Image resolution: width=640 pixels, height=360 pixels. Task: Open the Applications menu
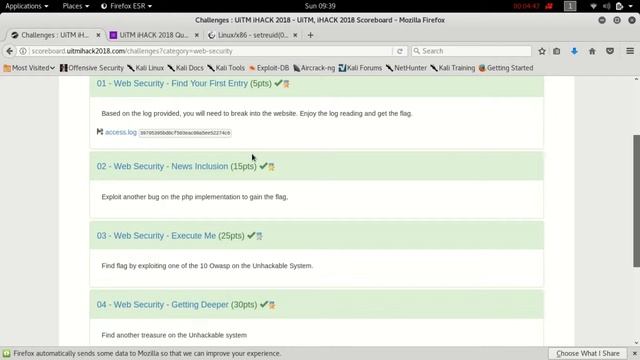click(27, 6)
